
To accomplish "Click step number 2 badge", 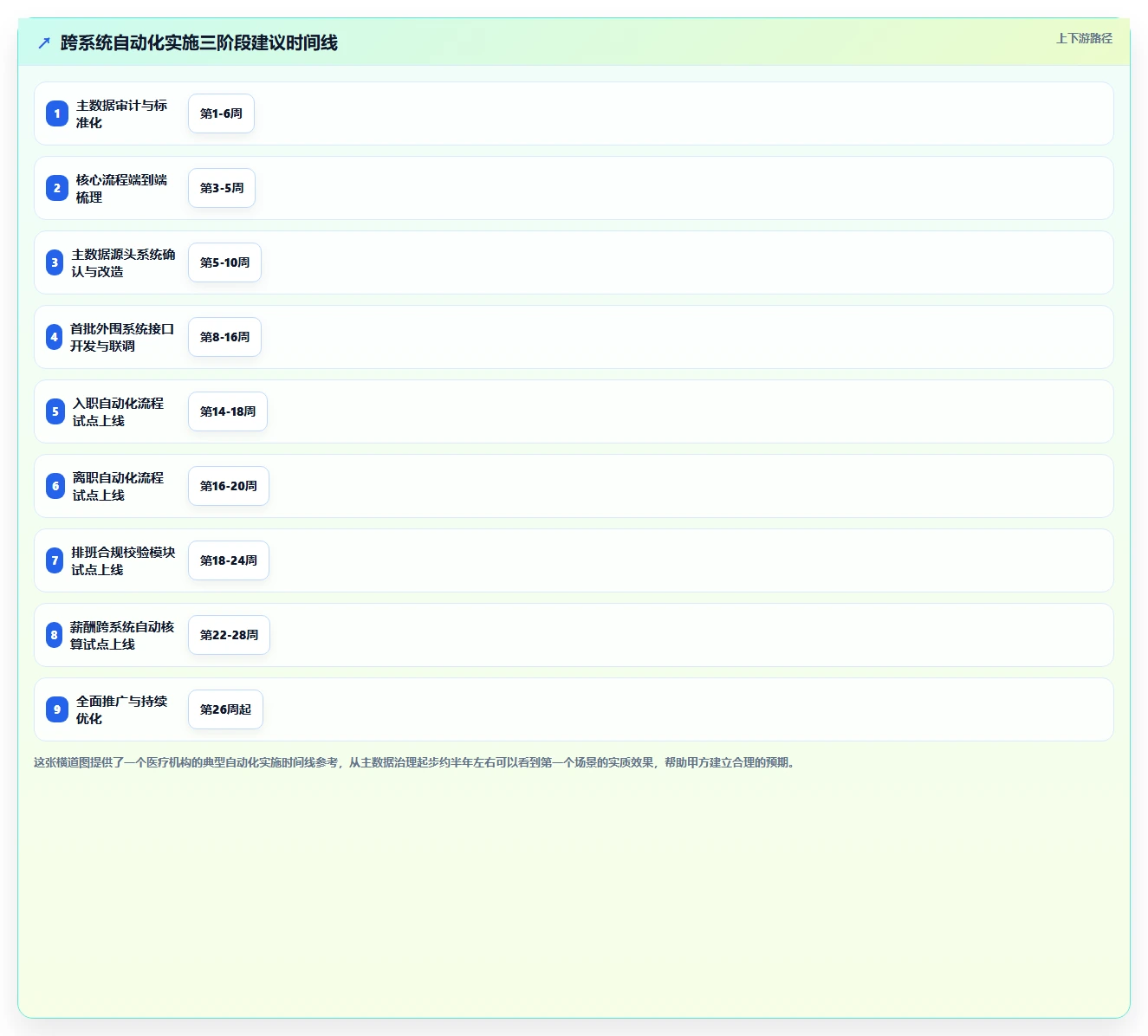I will coord(57,188).
